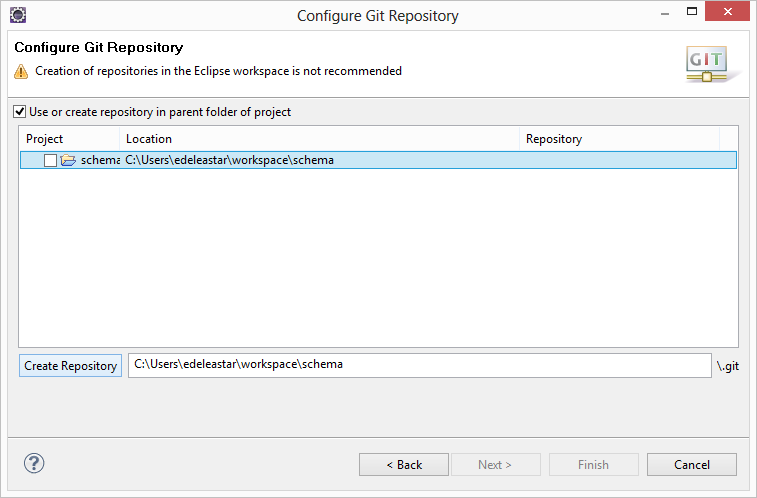Click the \.git suffix label
The height and width of the screenshot is (498, 757).
coord(728,366)
